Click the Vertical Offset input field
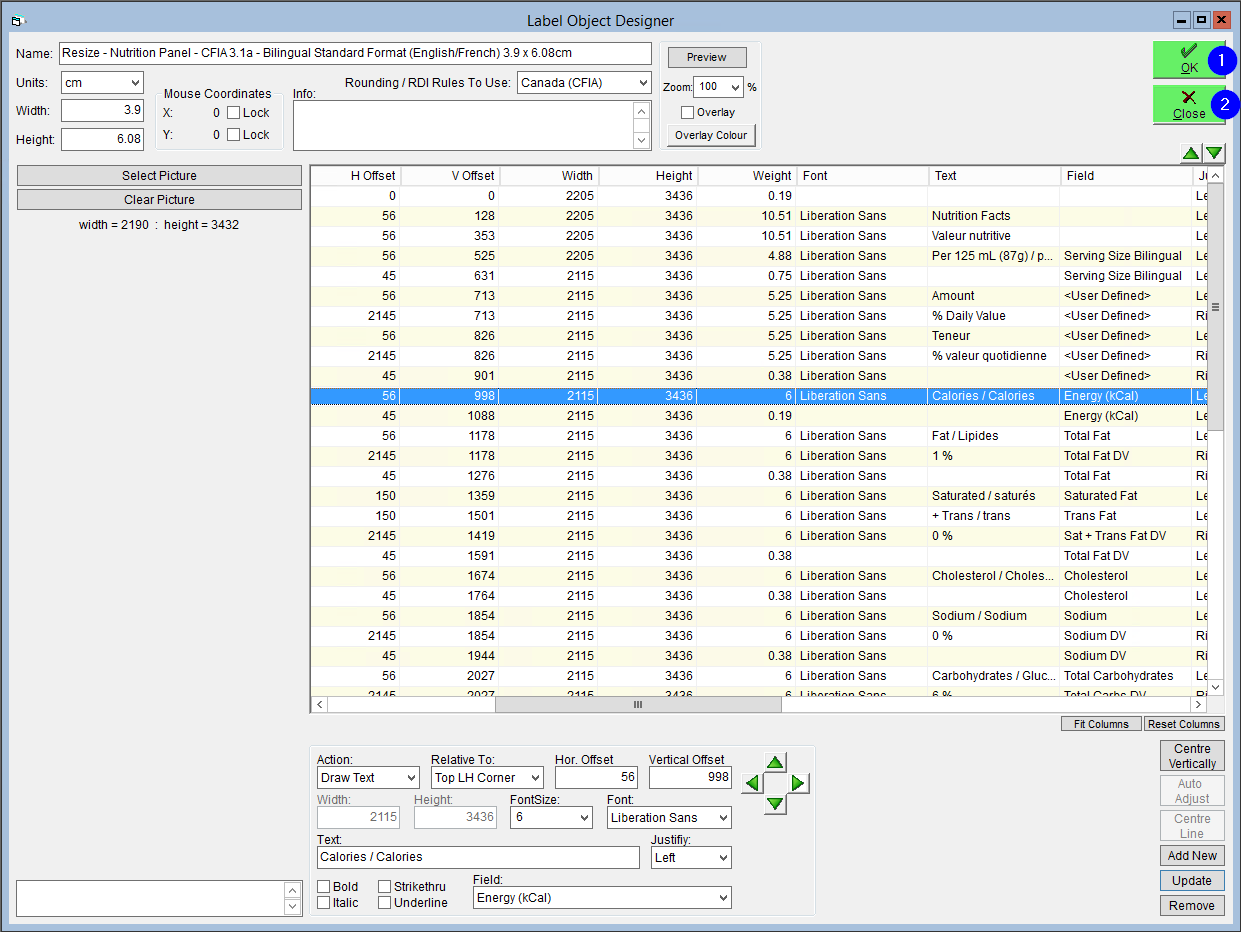 690,778
